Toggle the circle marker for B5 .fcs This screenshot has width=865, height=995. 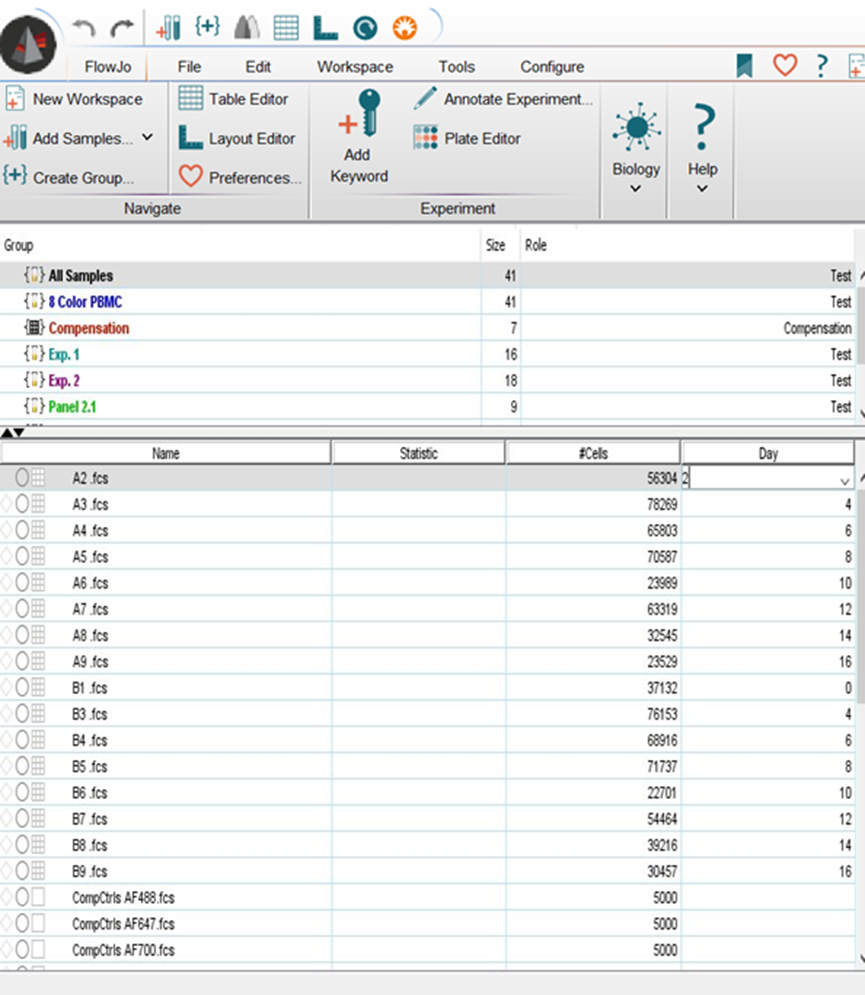tap(22, 766)
